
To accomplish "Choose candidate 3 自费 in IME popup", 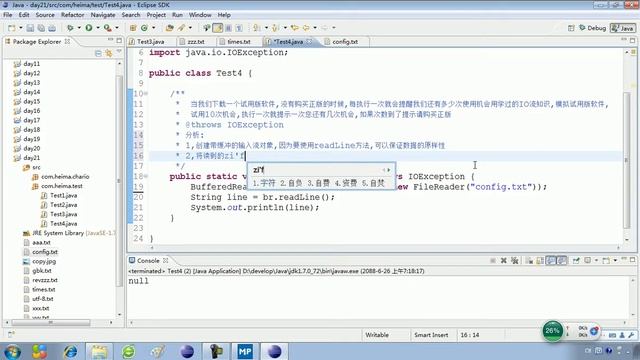I will click(x=318, y=183).
